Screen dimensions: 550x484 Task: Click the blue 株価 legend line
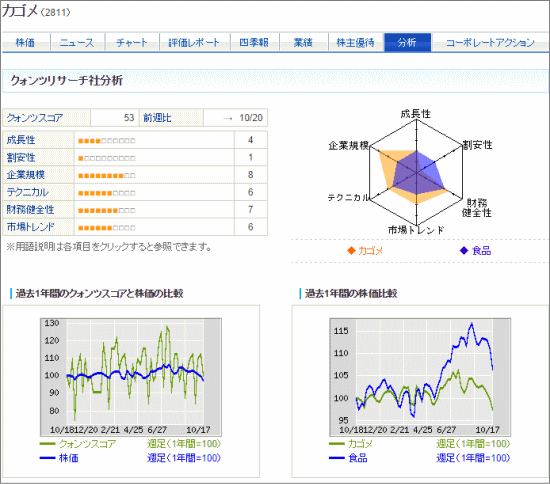48,458
